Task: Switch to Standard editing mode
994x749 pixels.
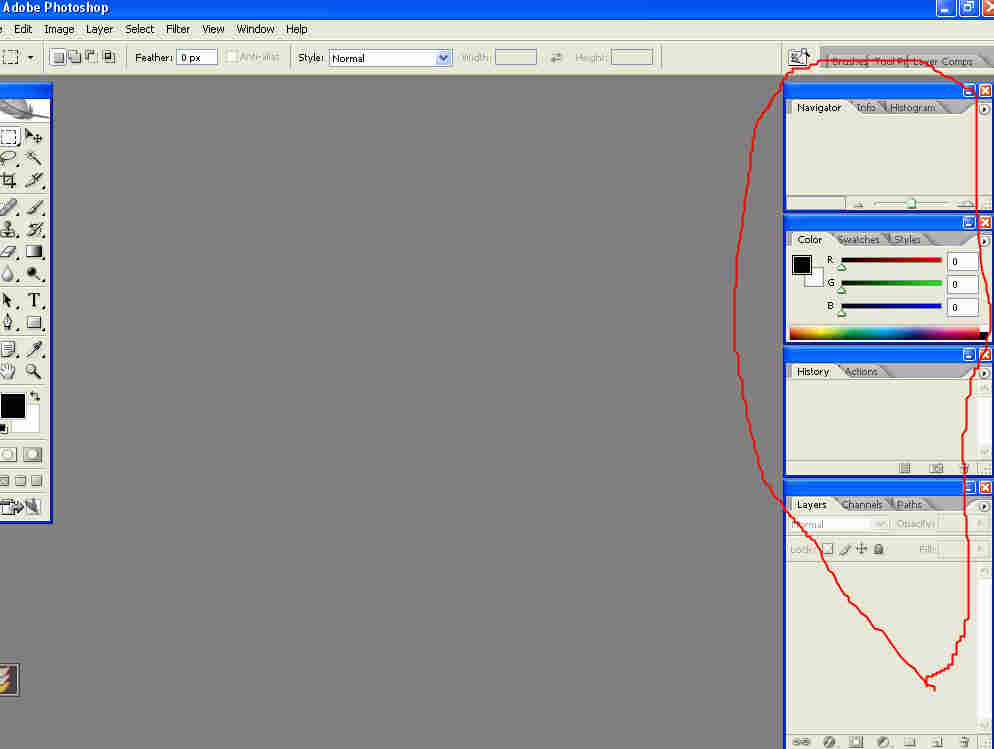Action: [x=8, y=454]
